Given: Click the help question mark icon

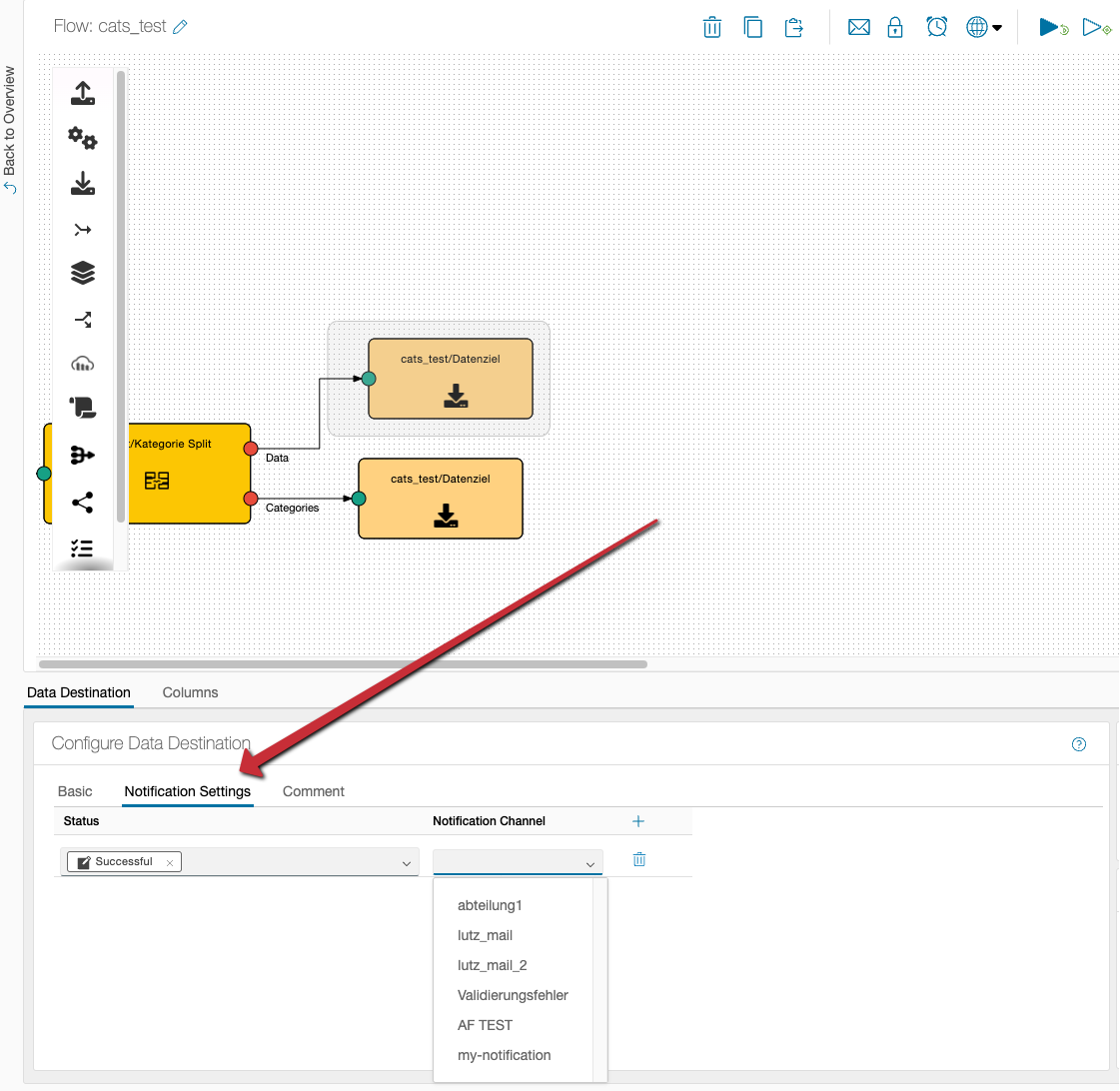Looking at the screenshot, I should pyautogui.click(x=1079, y=744).
